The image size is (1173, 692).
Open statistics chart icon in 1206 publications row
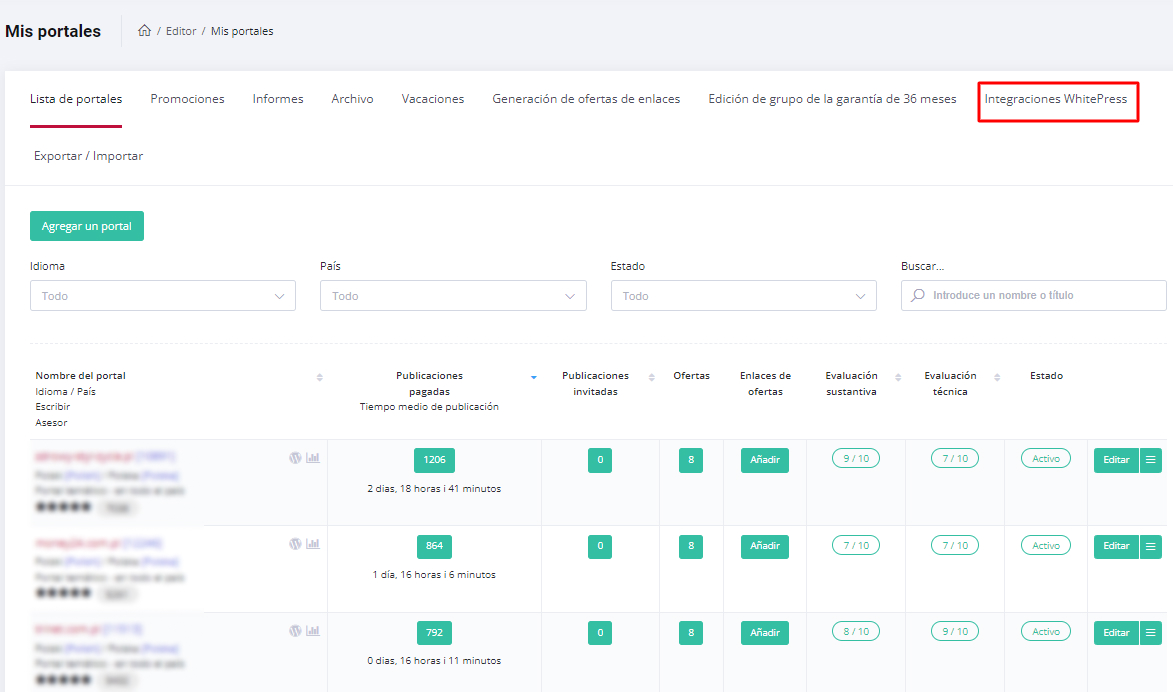point(313,458)
